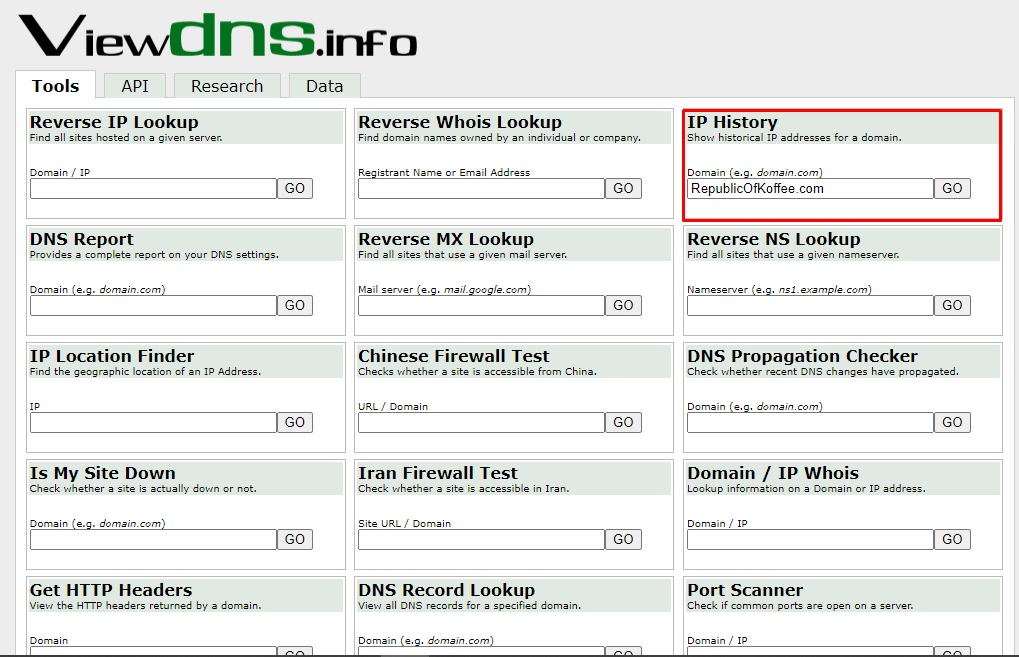Select the Data tab
1019x657 pixels.
[324, 85]
